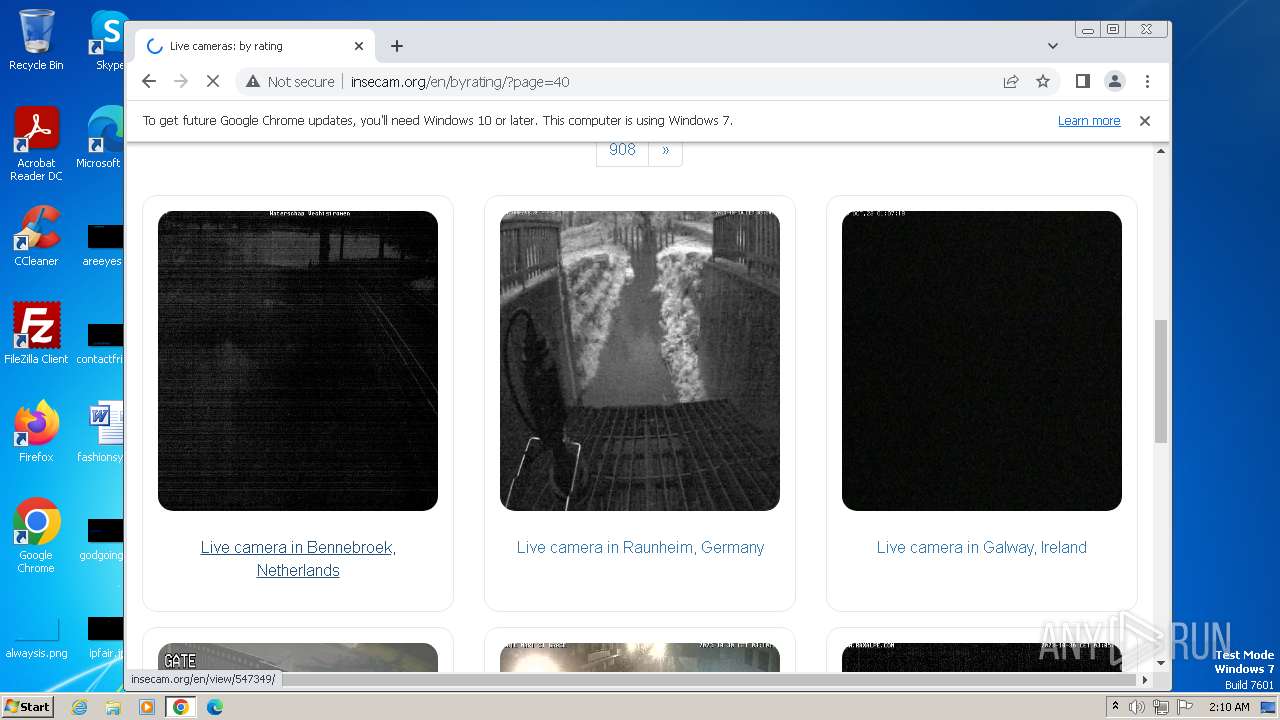This screenshot has width=1280, height=720.
Task: Open the Action Center flag icon
Action: pos(1183,707)
